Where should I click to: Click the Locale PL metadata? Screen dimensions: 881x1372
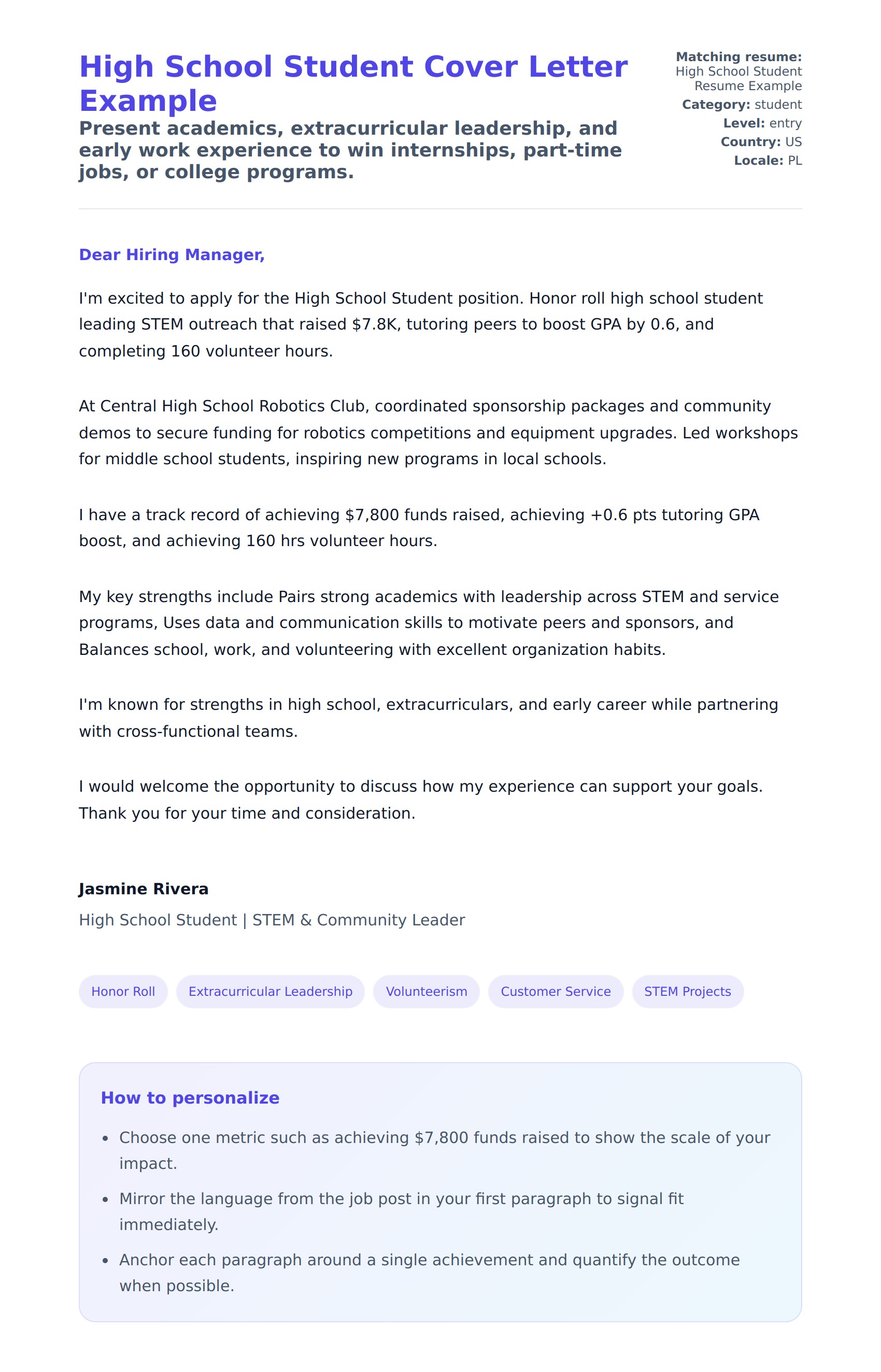click(768, 161)
